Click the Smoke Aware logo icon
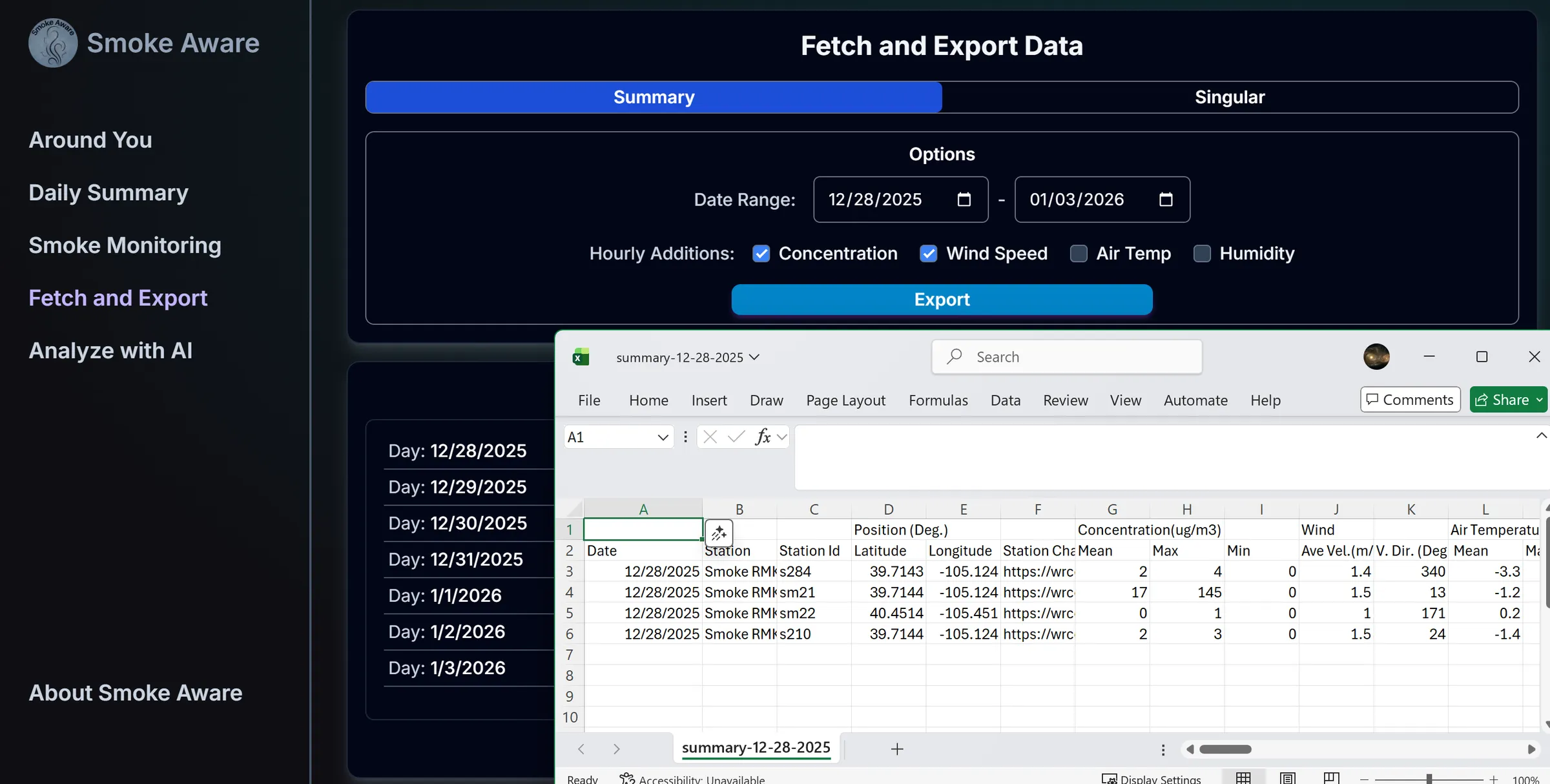The image size is (1550, 784). pos(53,43)
